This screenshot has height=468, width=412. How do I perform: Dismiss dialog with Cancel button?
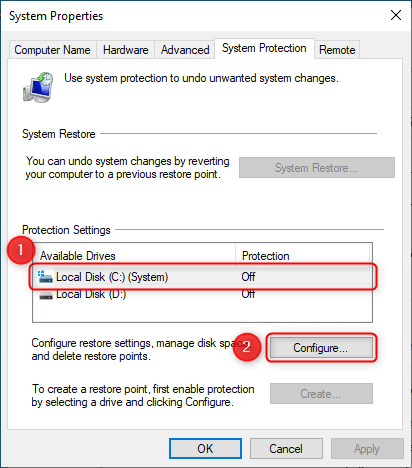(x=286, y=449)
